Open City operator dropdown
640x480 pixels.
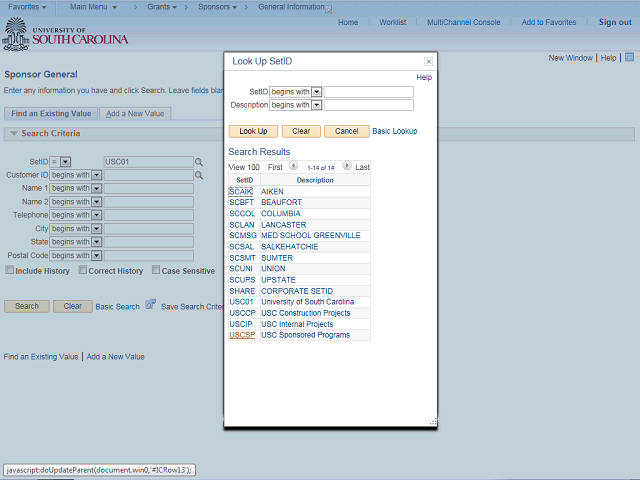click(x=96, y=229)
